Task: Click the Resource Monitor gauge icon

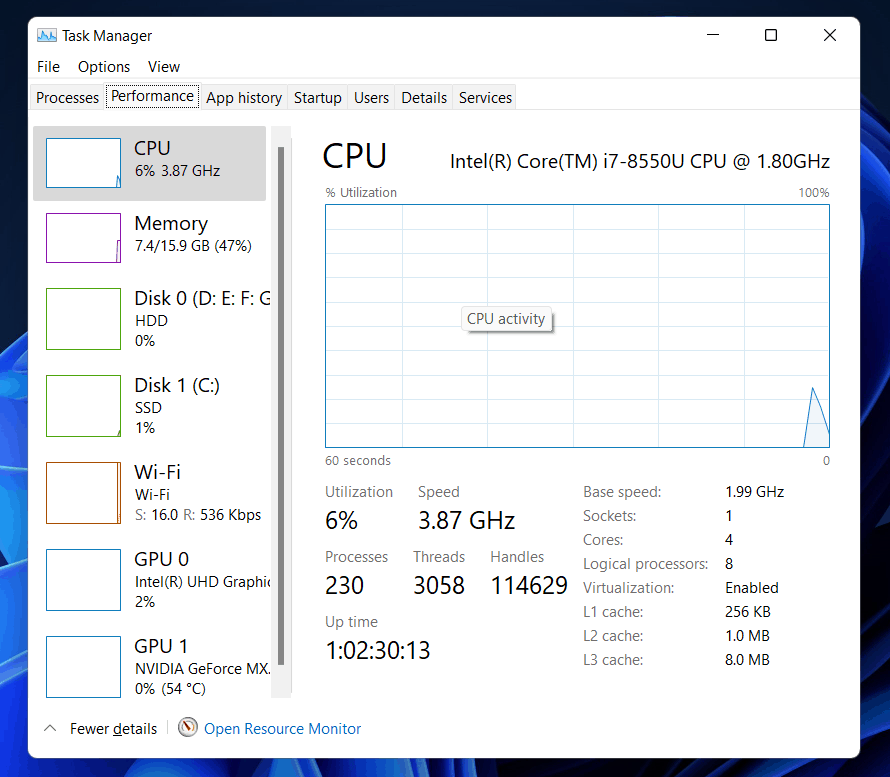Action: (x=187, y=727)
